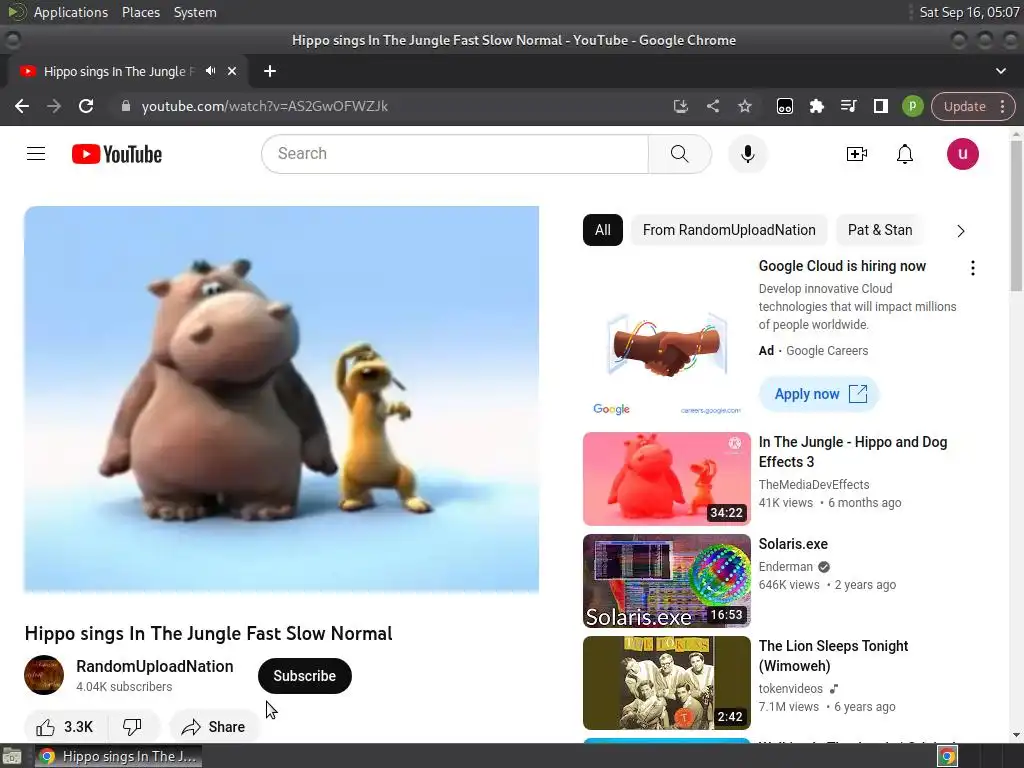Image resolution: width=1024 pixels, height=768 pixels.
Task: Start voice search with microphone
Action: pyautogui.click(x=748, y=154)
